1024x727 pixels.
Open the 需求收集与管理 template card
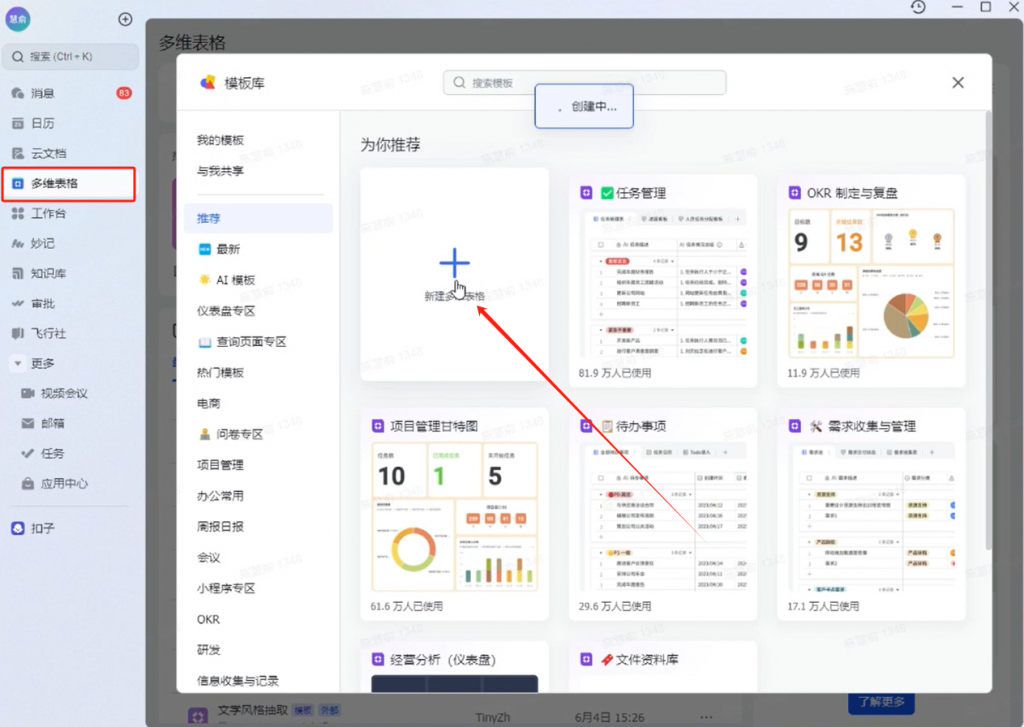click(871, 514)
